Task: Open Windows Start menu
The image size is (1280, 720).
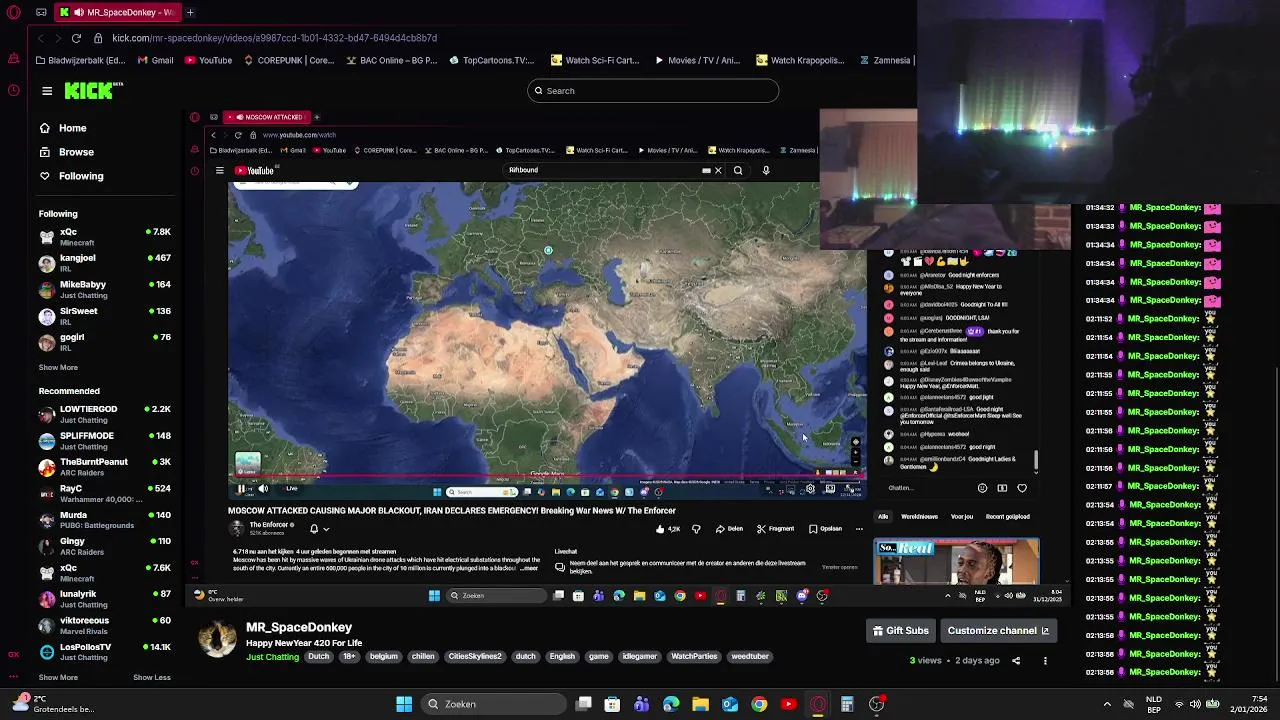Action: [404, 704]
